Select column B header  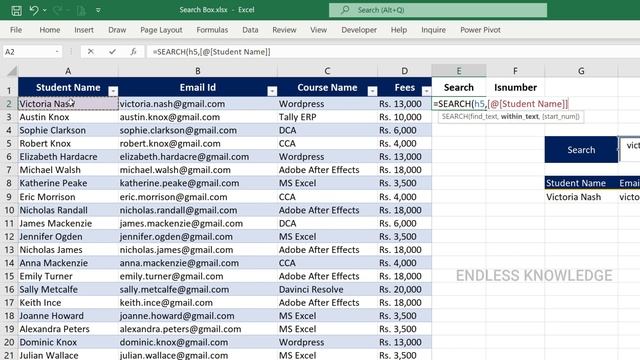tap(198, 71)
